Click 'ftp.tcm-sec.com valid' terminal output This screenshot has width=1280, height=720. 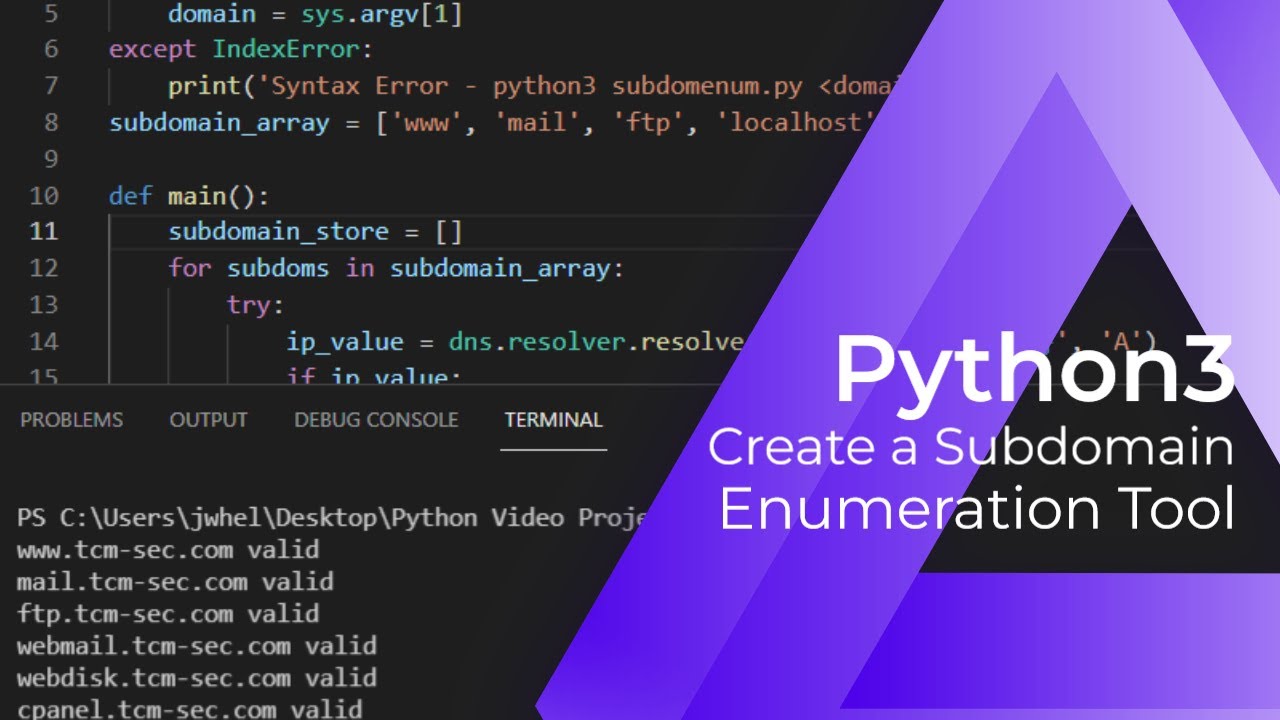[168, 613]
